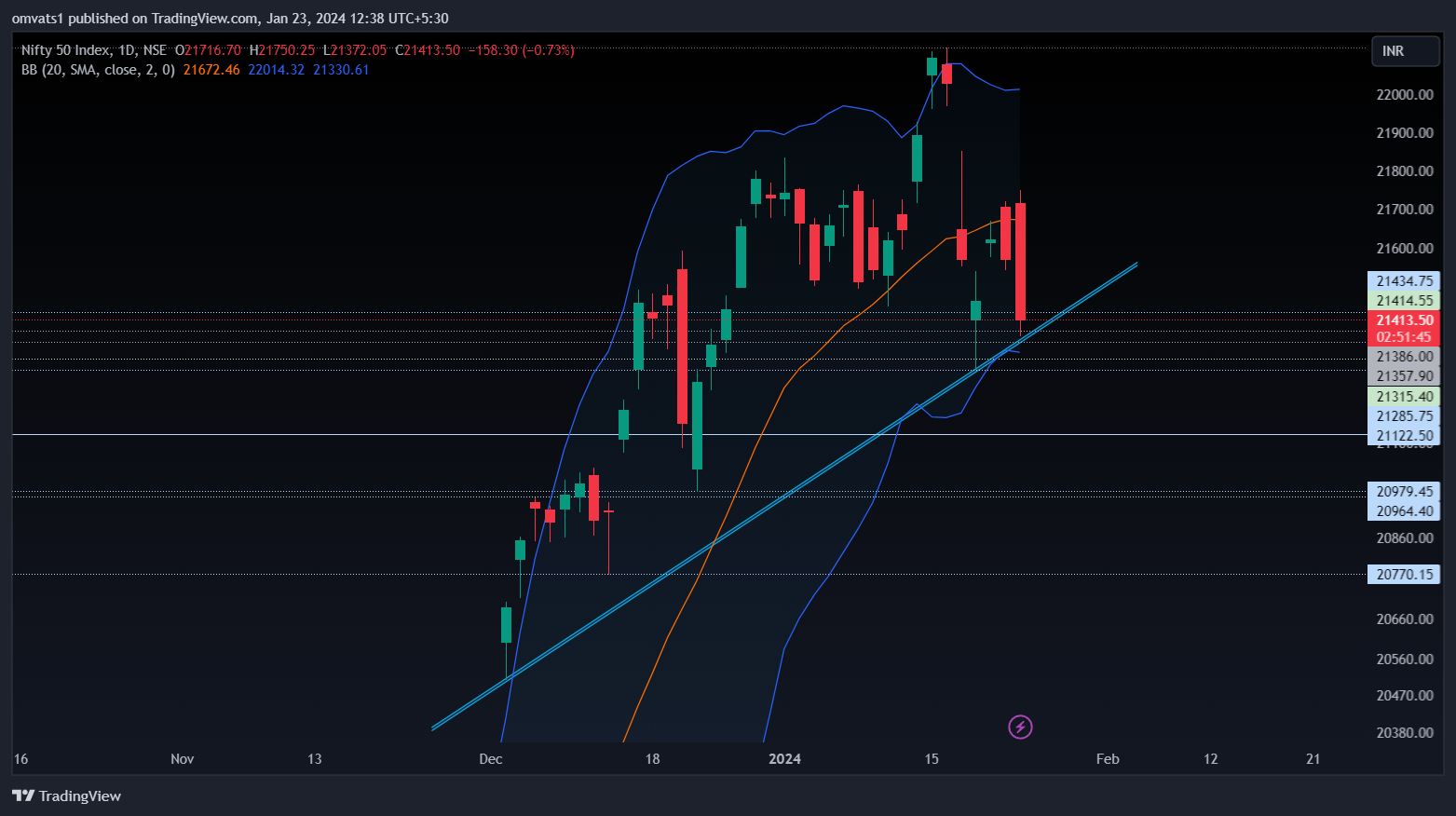Click the Nov label on time axis
This screenshot has height=816, width=1456.
coord(183,759)
